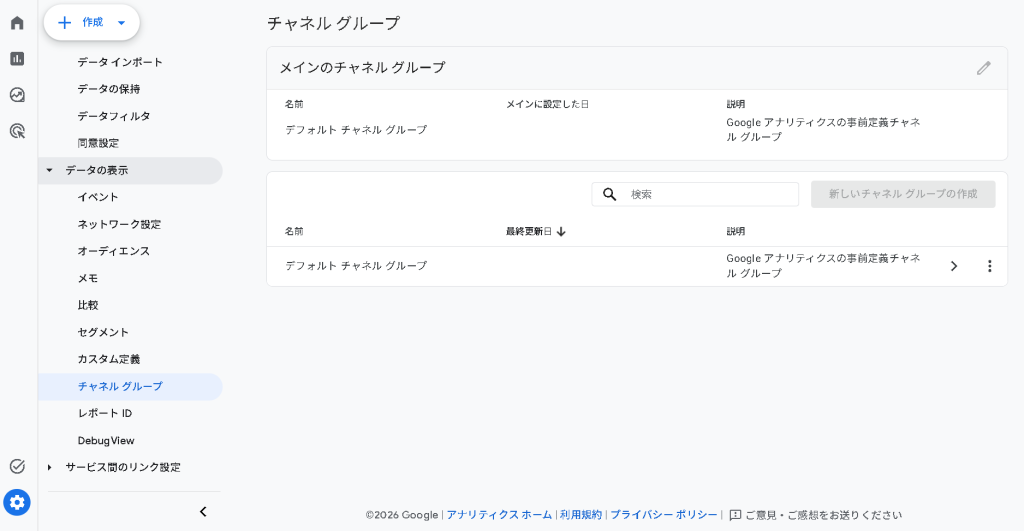Image resolution: width=1024 pixels, height=531 pixels.
Task: Open データ インポート menu item
Action: tap(120, 62)
